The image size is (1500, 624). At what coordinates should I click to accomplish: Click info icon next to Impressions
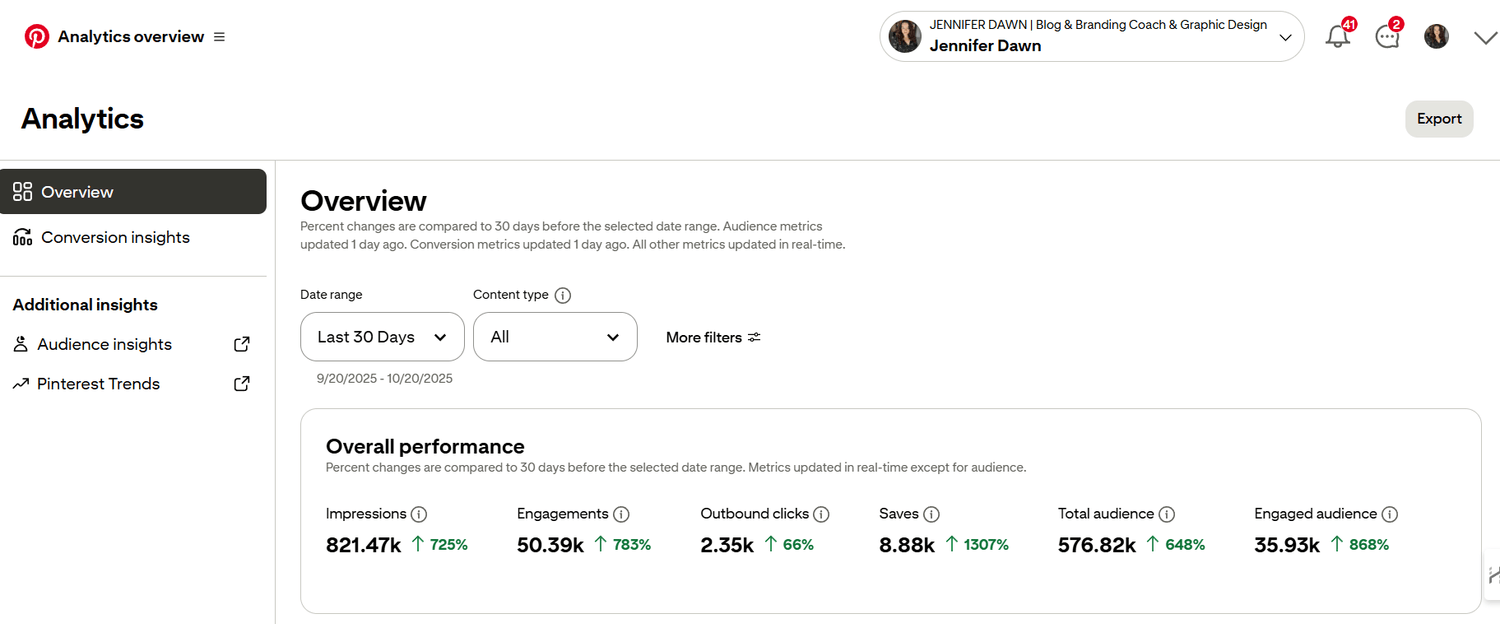419,514
